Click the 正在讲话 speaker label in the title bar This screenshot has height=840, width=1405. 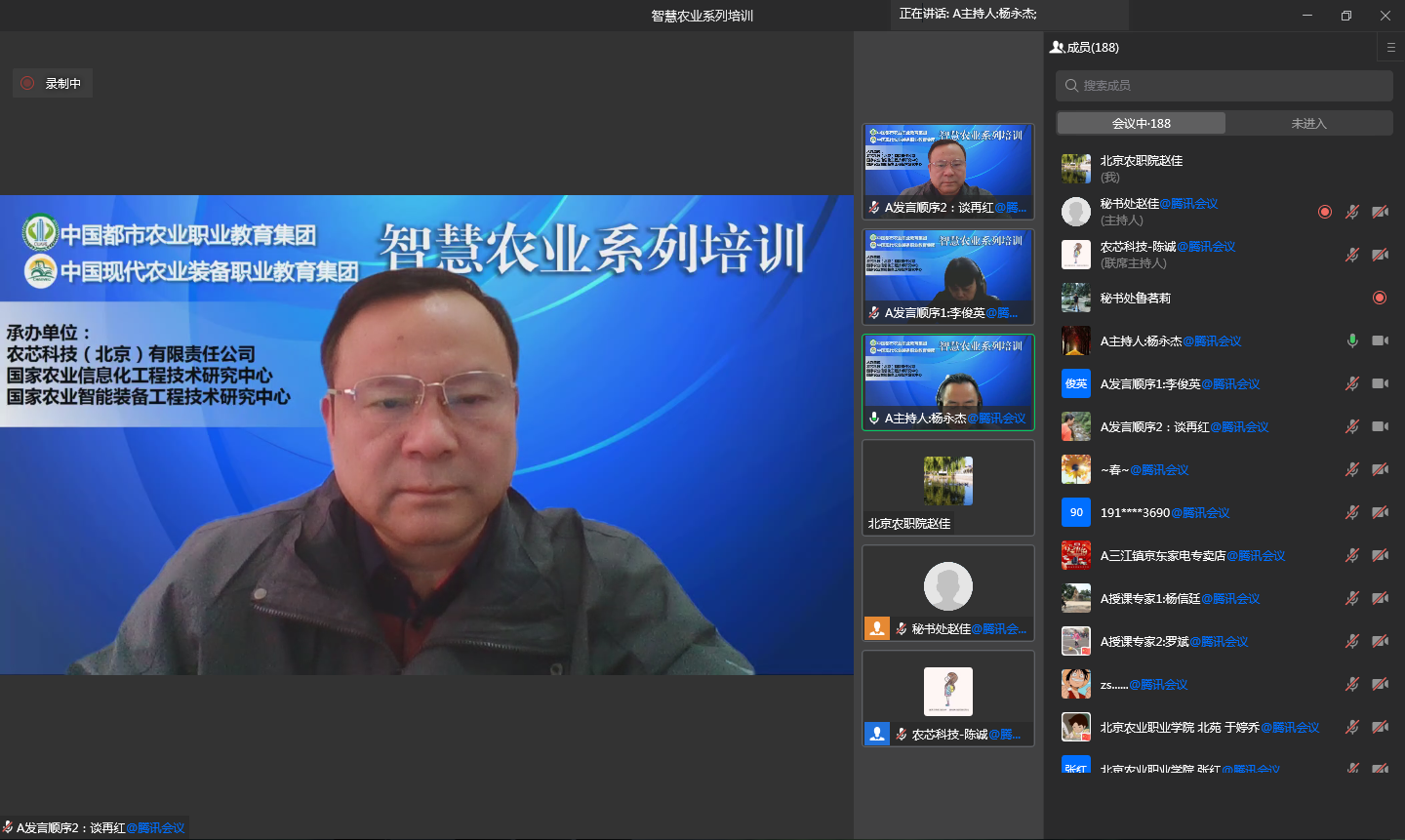(968, 14)
